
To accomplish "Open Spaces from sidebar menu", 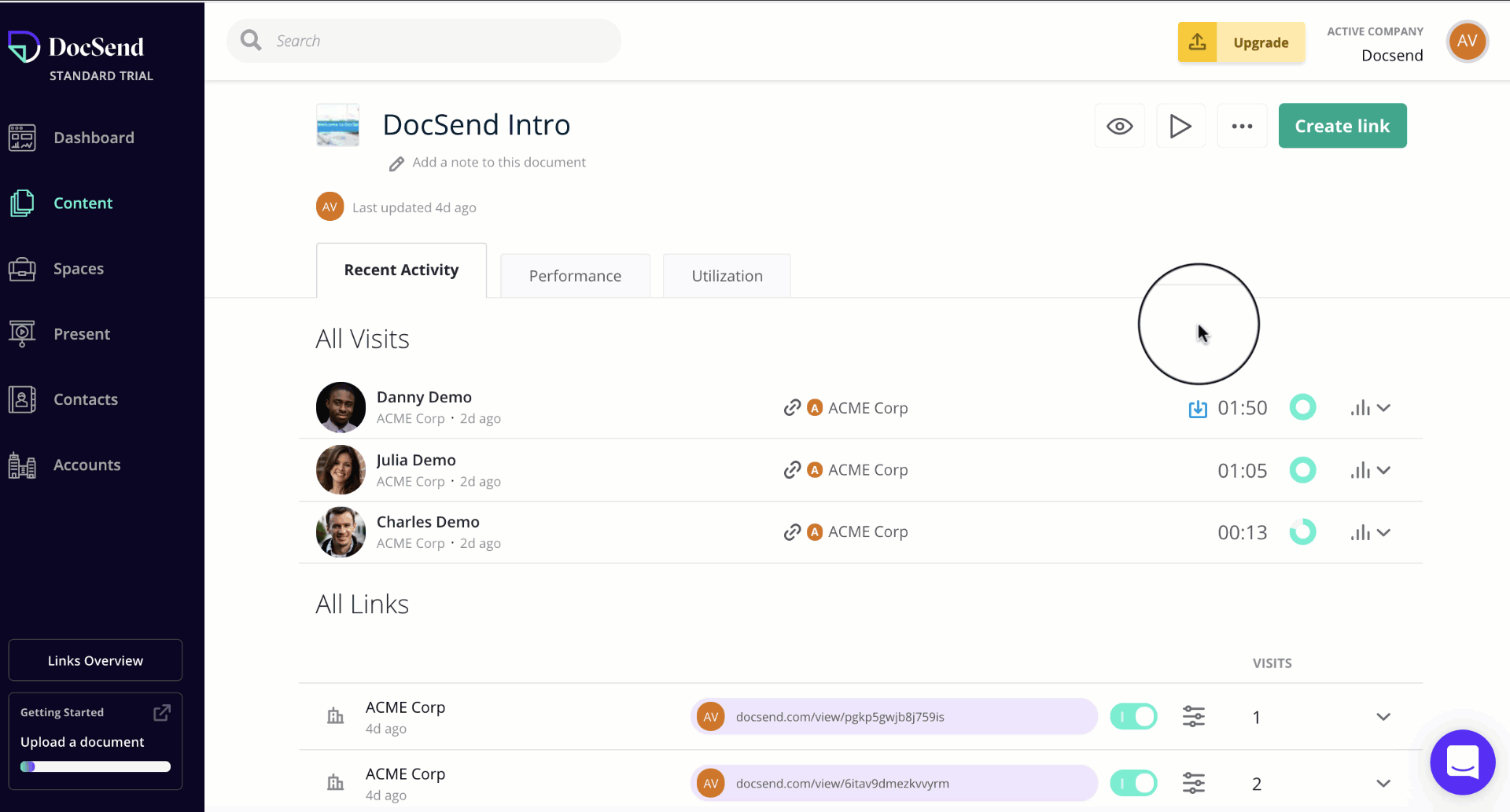I will click(79, 269).
